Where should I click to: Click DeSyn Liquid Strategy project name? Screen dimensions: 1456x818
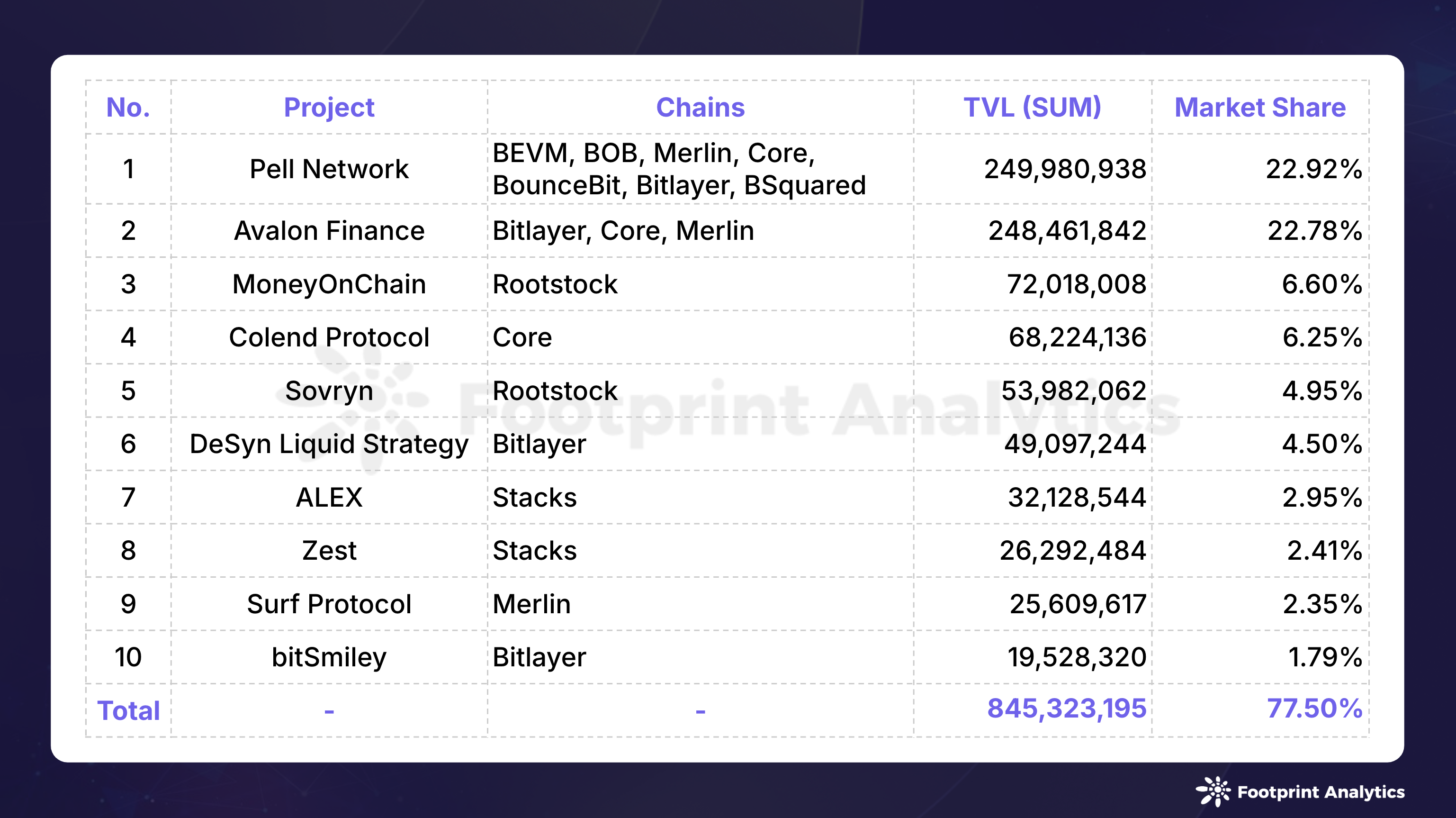point(329,444)
